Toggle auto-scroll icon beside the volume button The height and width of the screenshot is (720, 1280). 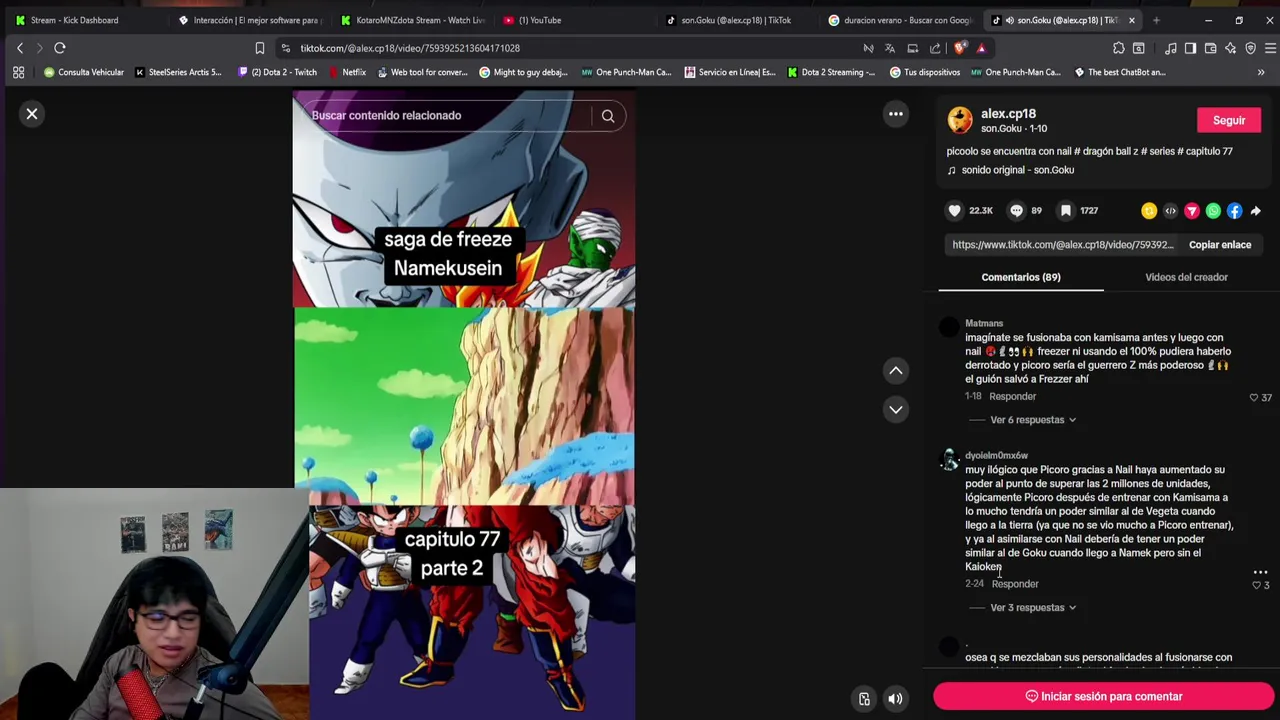pos(864,699)
